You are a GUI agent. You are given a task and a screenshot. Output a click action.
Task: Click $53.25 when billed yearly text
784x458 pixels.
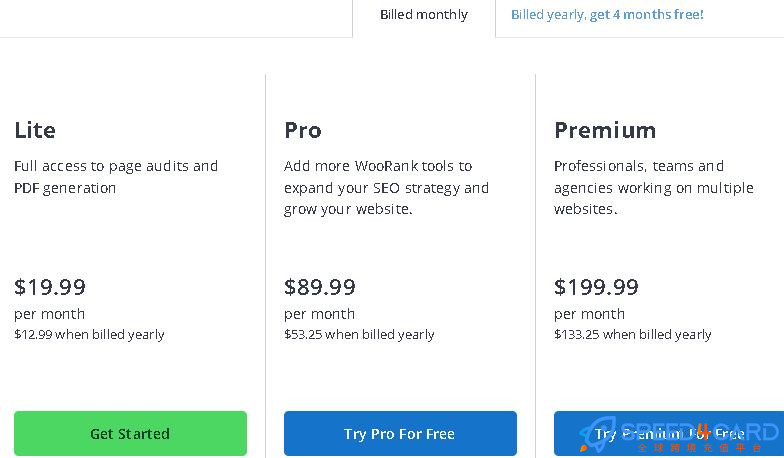point(359,334)
